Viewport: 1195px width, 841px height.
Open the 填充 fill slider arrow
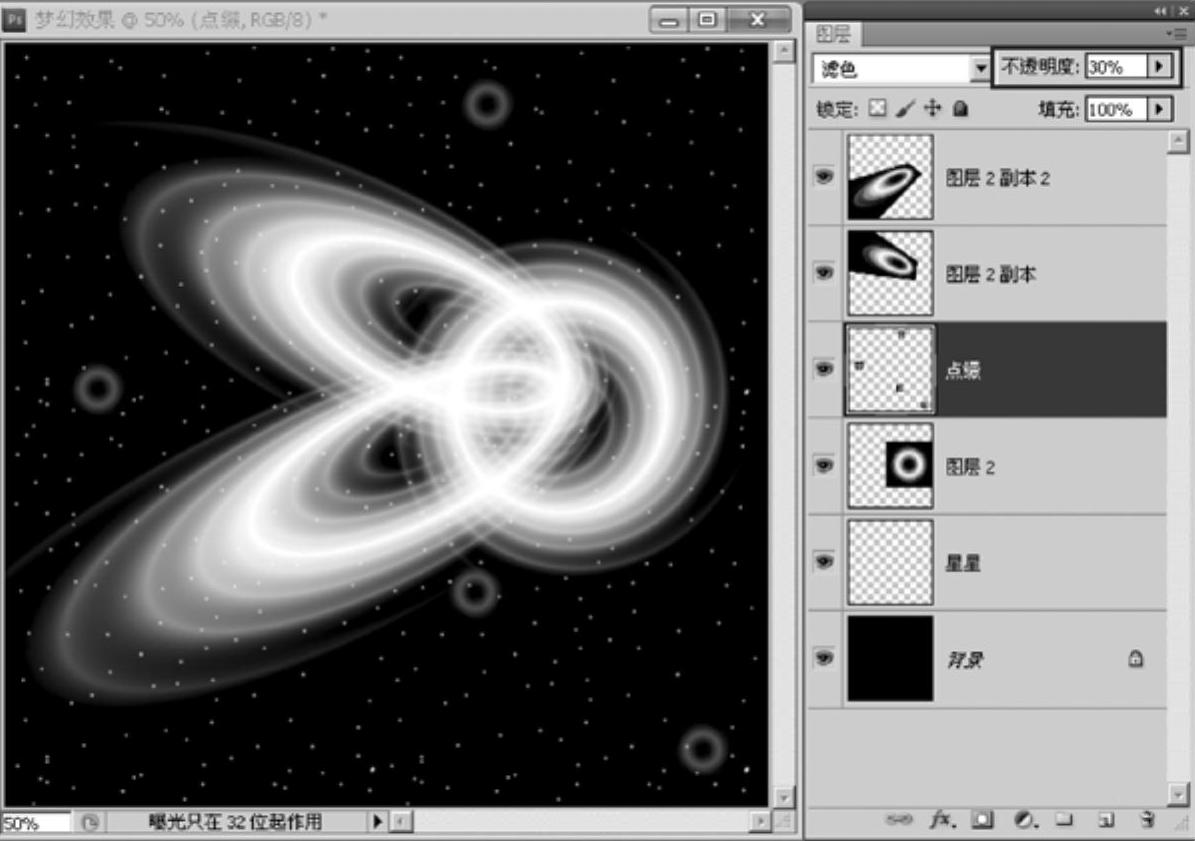(1159, 109)
